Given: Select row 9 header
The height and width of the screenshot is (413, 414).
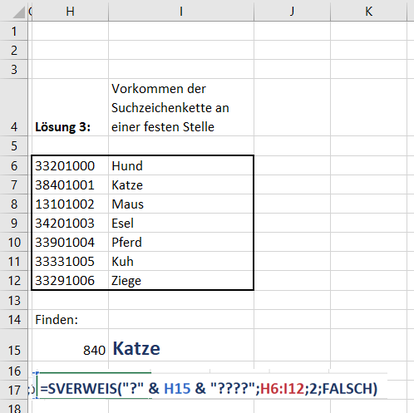Looking at the screenshot, I should coord(14,223).
